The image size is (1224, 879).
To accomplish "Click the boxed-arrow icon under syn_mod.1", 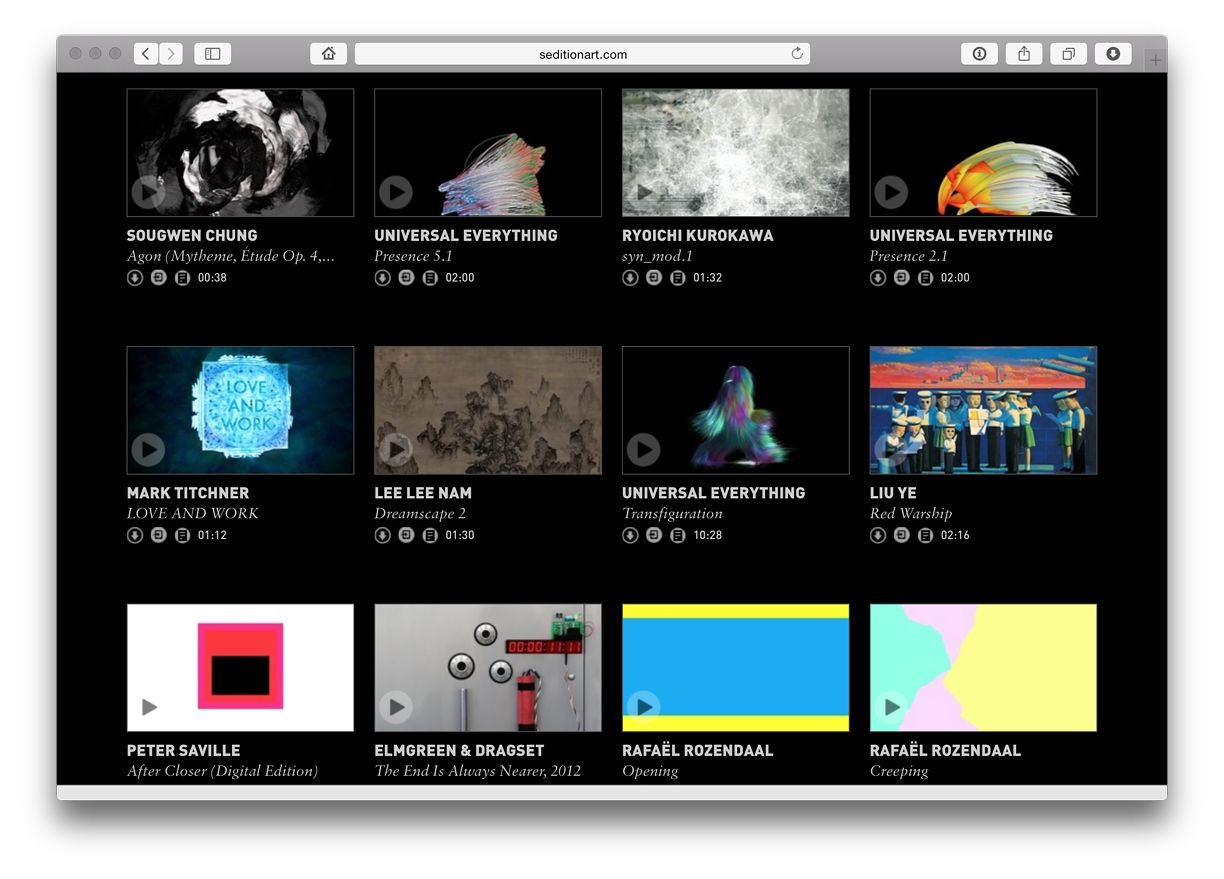I will 654,278.
